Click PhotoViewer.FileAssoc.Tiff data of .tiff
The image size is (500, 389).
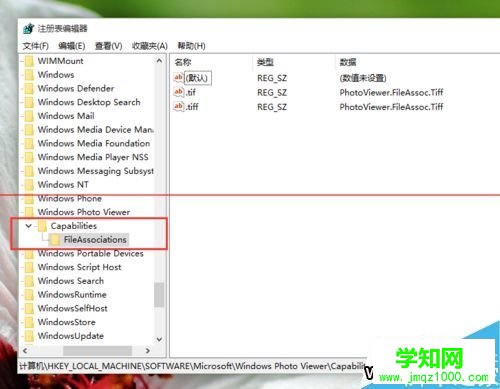pyautogui.click(x=391, y=107)
